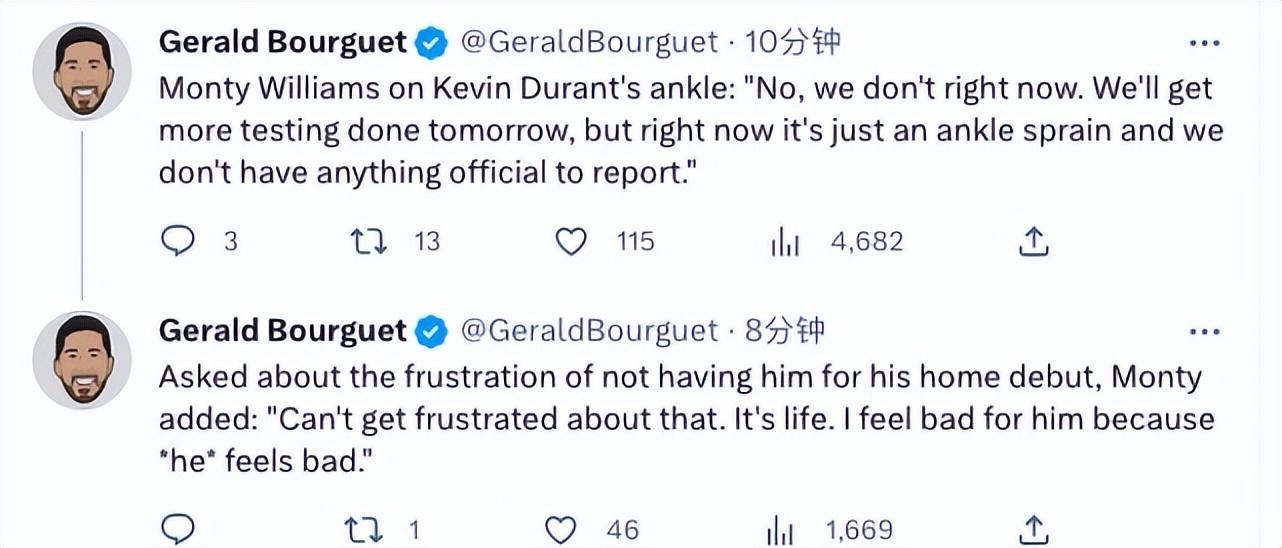
Task: Open Gerald Bourguet's avatar on first tweet
Action: [82, 71]
